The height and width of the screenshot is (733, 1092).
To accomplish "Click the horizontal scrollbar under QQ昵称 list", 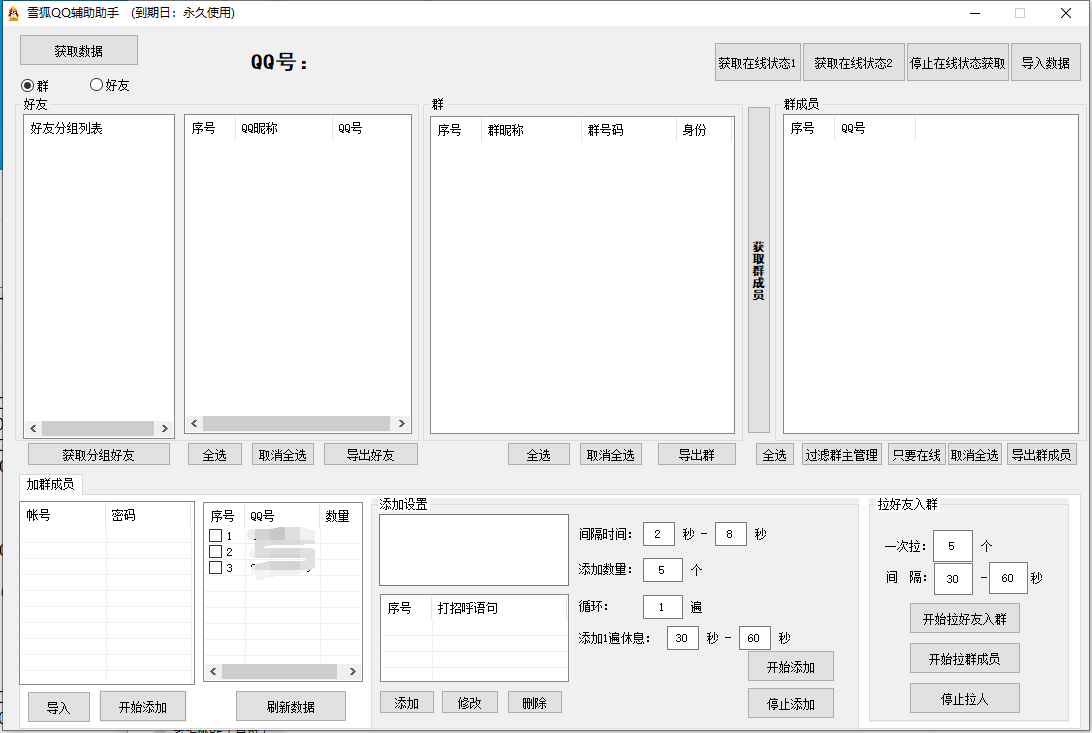I will tap(297, 423).
